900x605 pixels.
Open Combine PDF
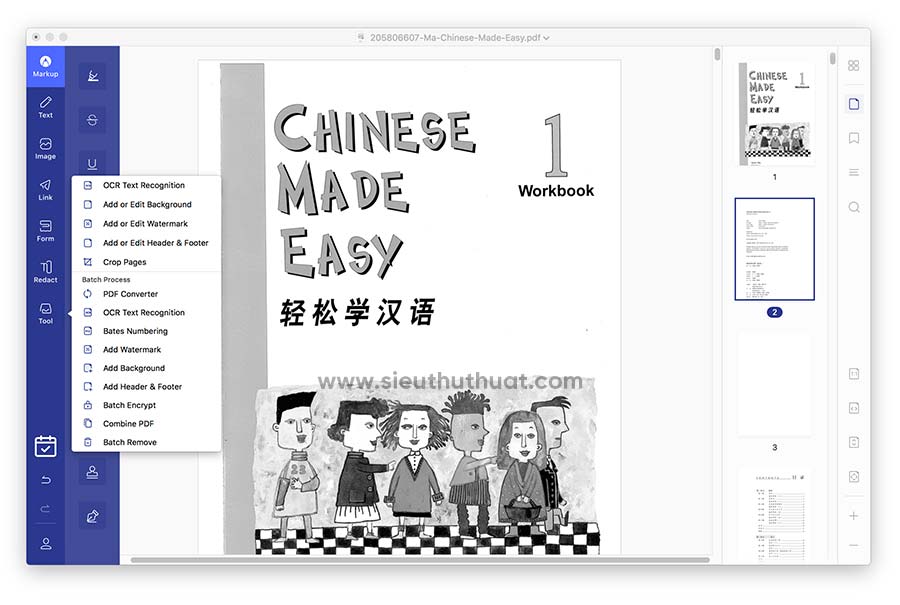[146, 424]
